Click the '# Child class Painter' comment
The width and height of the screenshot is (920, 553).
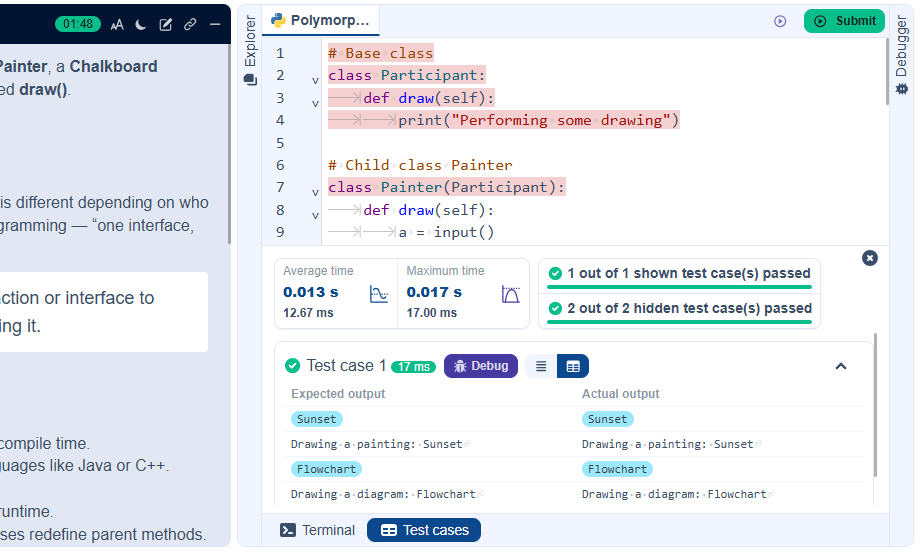click(420, 165)
